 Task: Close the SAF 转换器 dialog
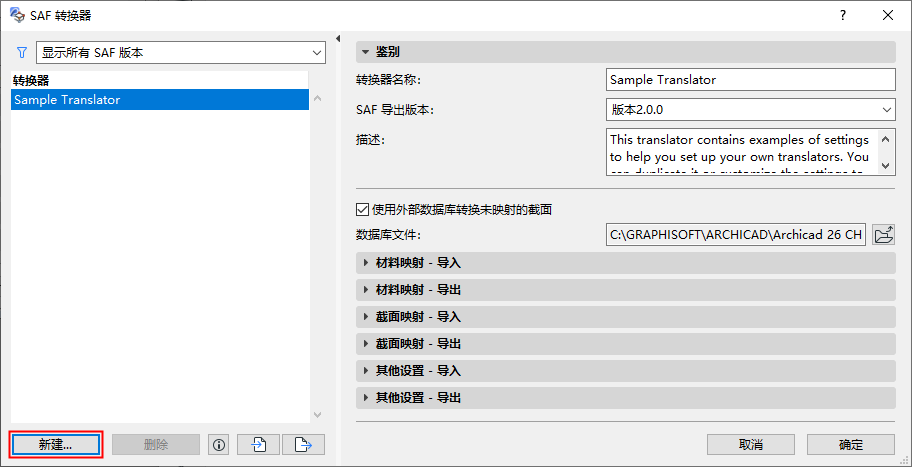(x=888, y=16)
